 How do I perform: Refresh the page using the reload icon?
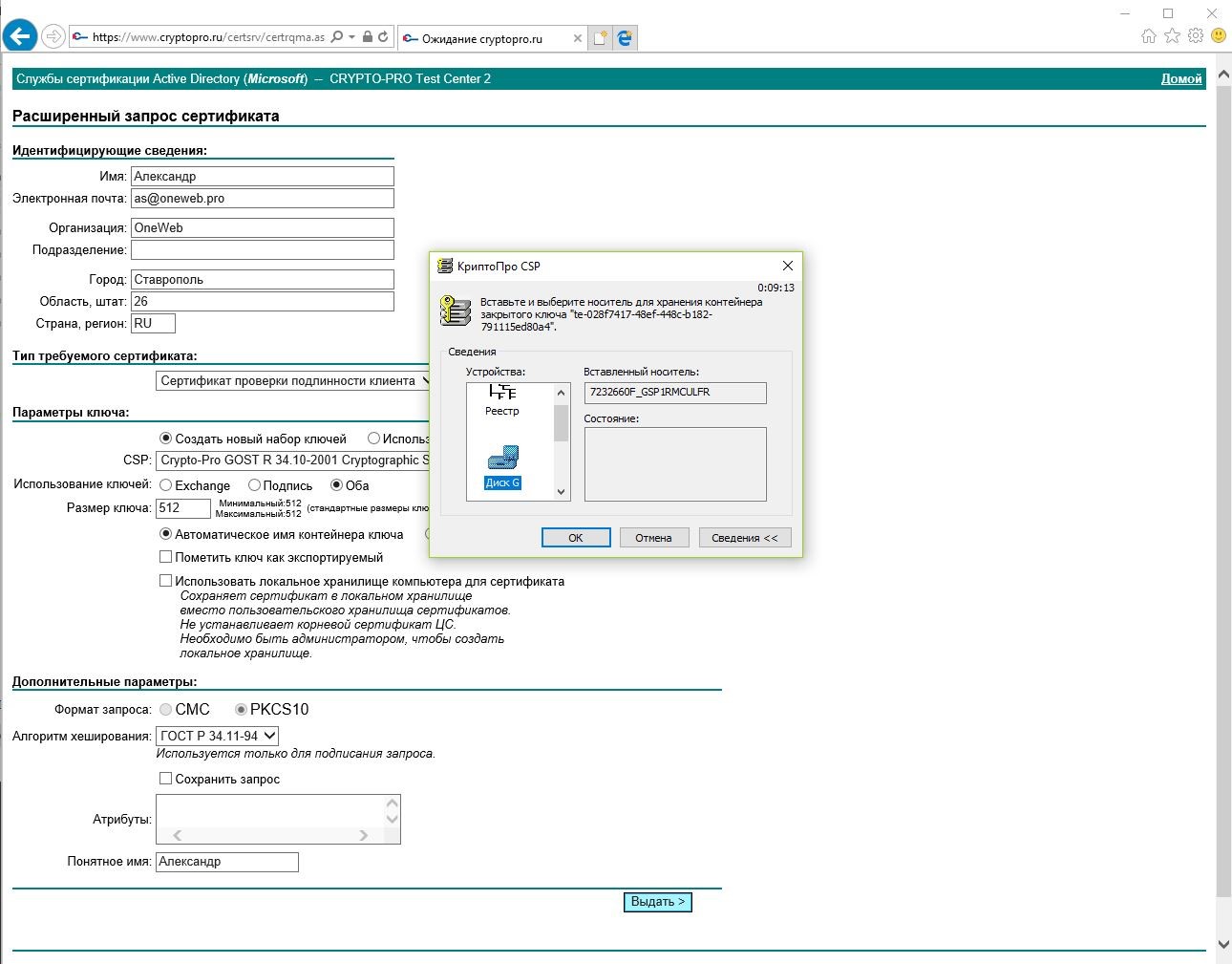pos(383,37)
